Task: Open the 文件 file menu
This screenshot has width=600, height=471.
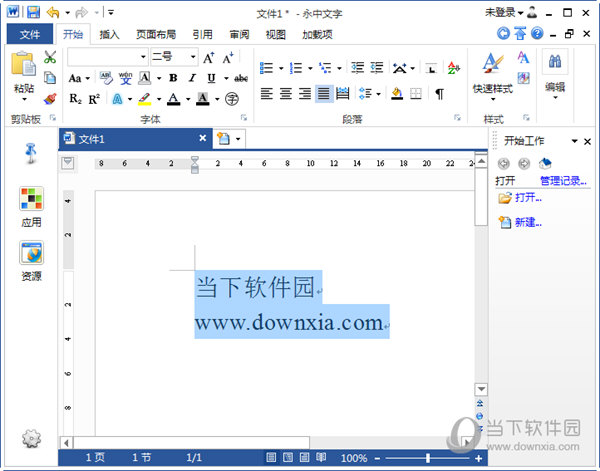Action: (30, 34)
